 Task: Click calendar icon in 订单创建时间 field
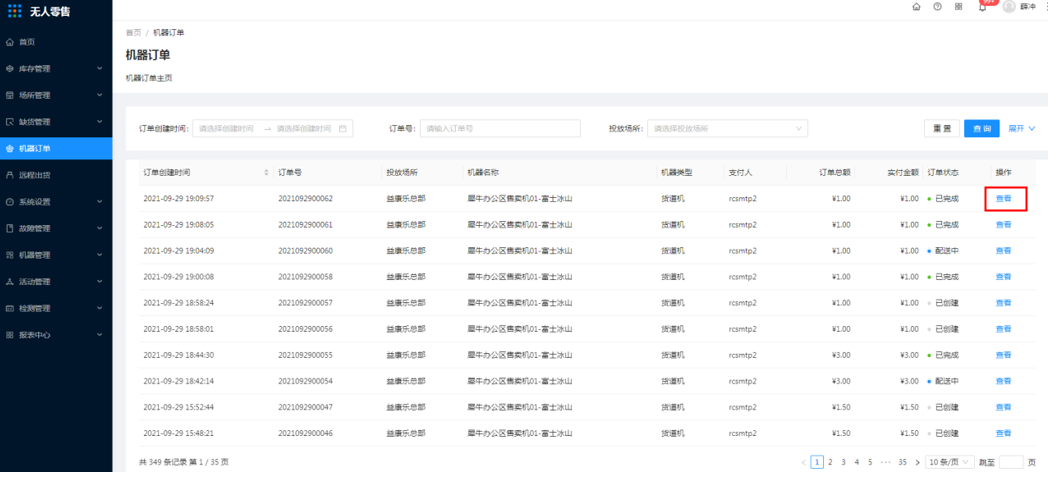(343, 128)
